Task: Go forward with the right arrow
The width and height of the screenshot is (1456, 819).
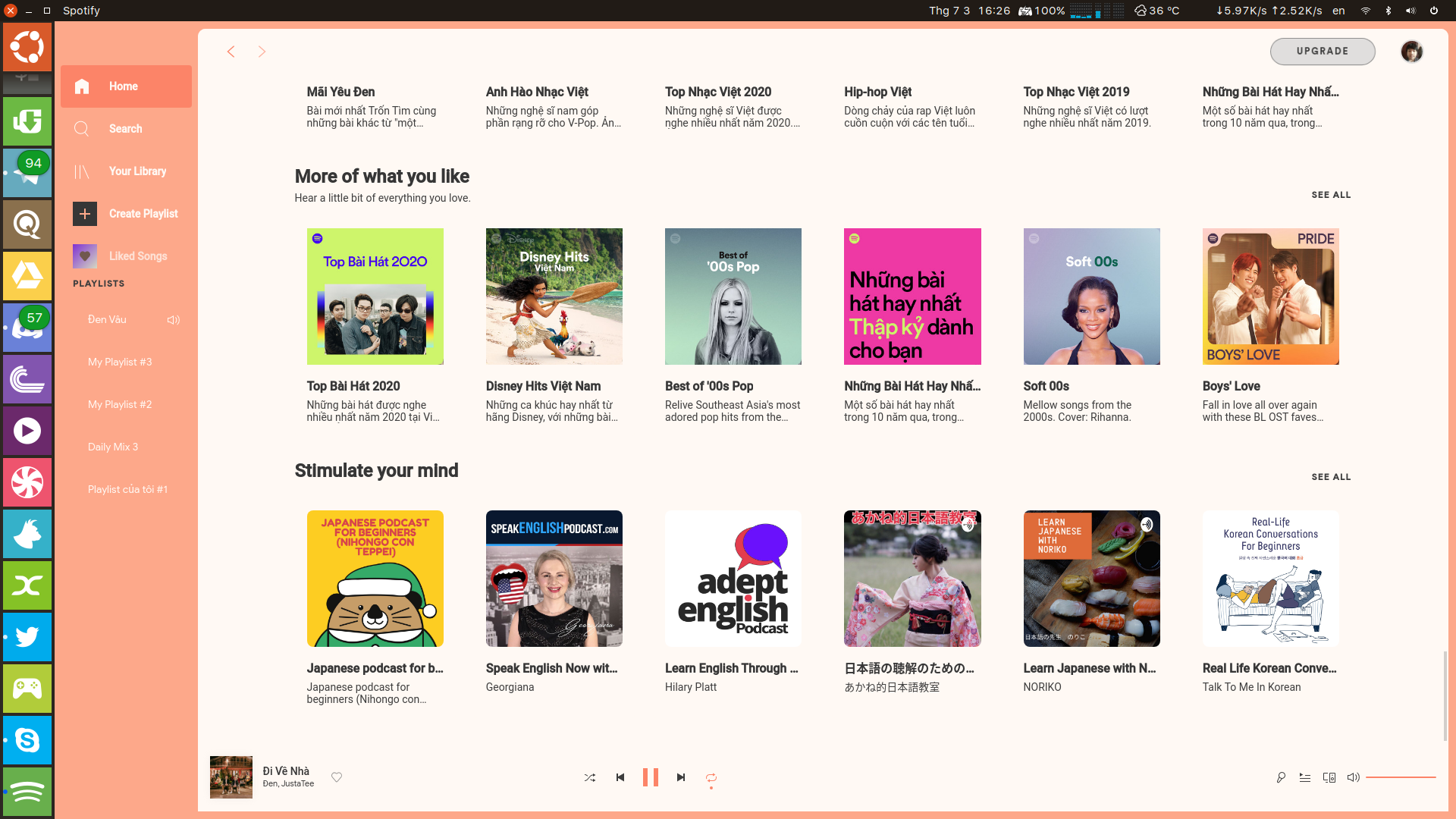Action: coord(262,52)
